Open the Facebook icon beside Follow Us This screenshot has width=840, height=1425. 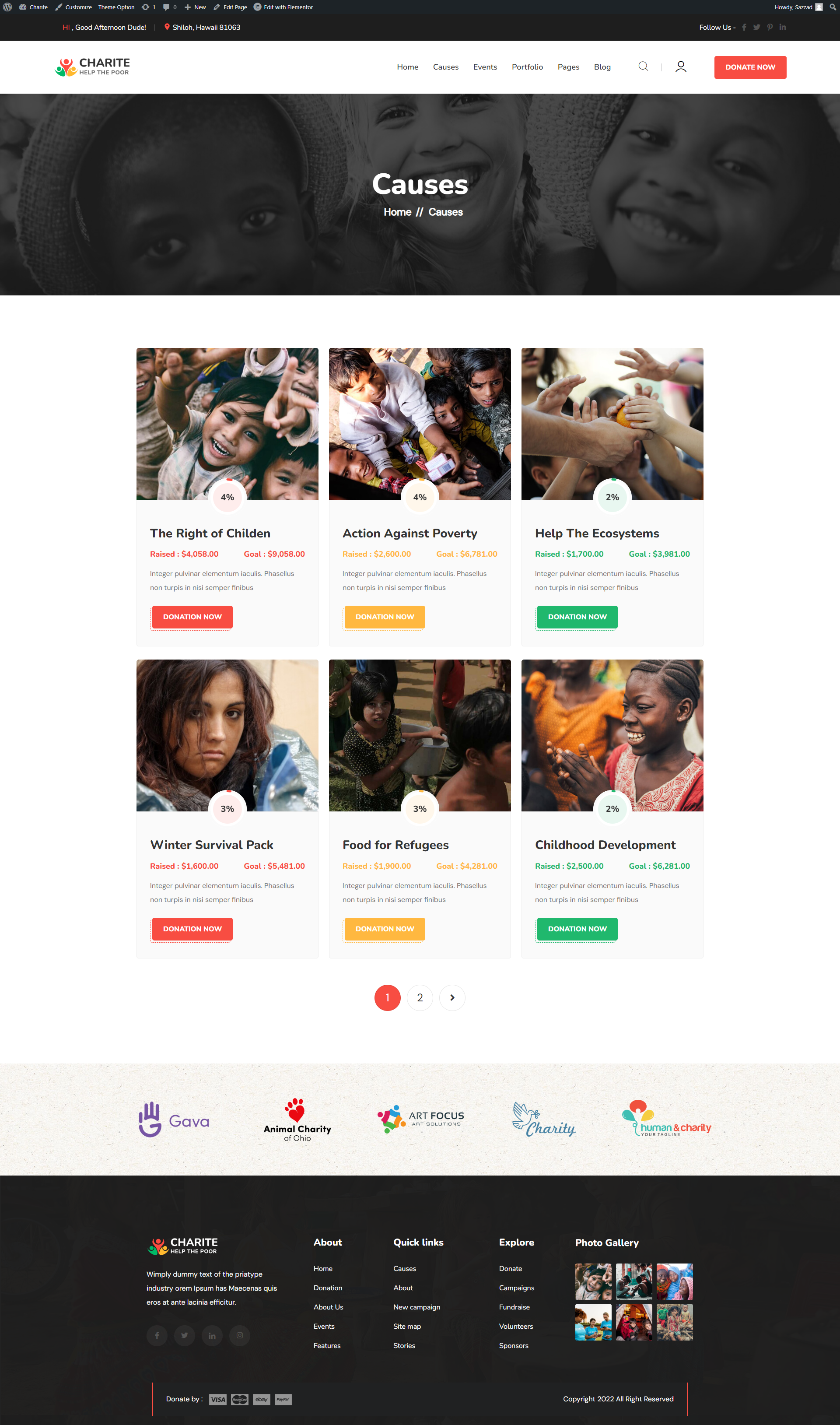744,27
